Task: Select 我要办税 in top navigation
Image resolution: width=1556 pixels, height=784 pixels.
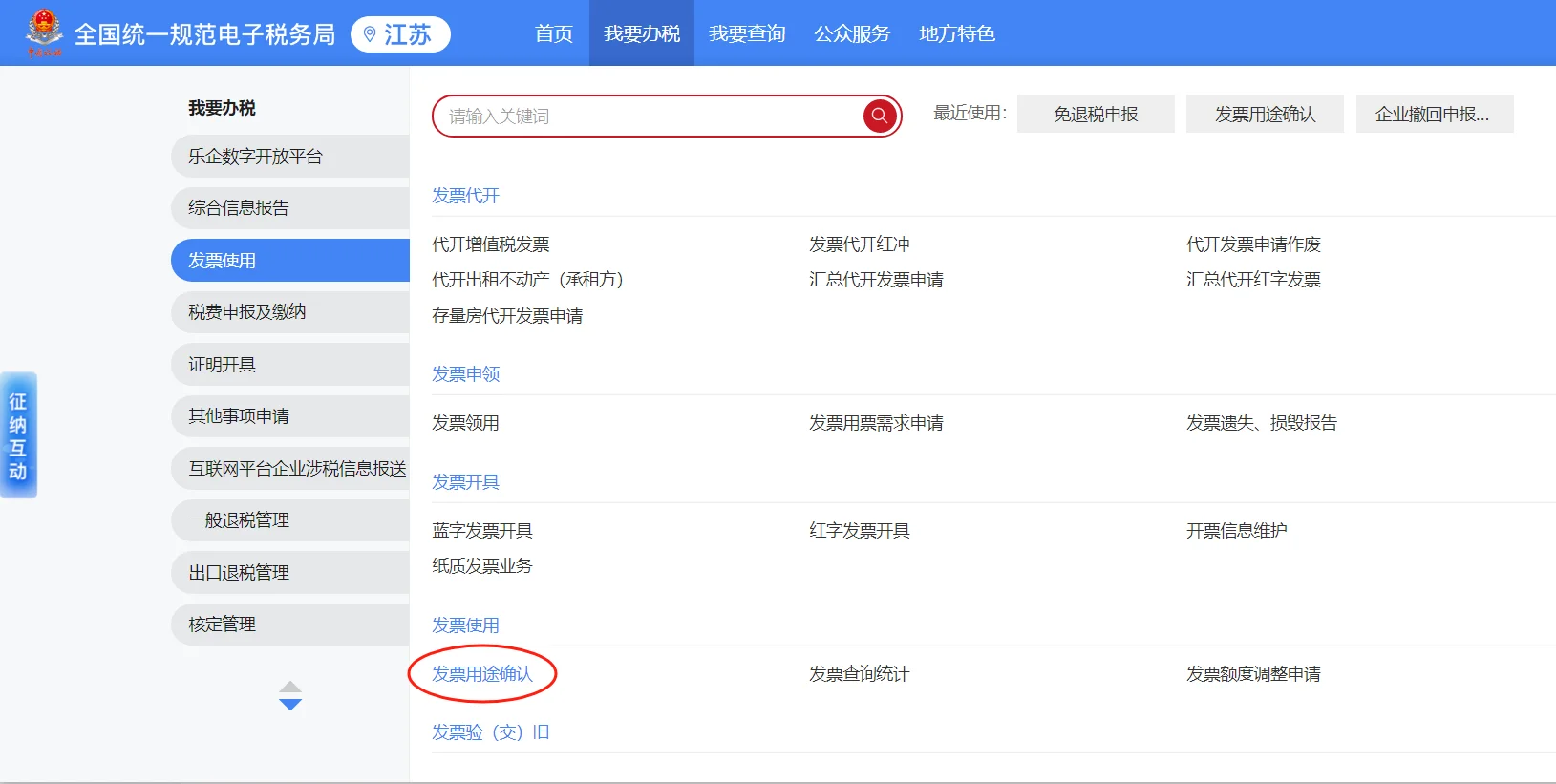Action: [642, 33]
